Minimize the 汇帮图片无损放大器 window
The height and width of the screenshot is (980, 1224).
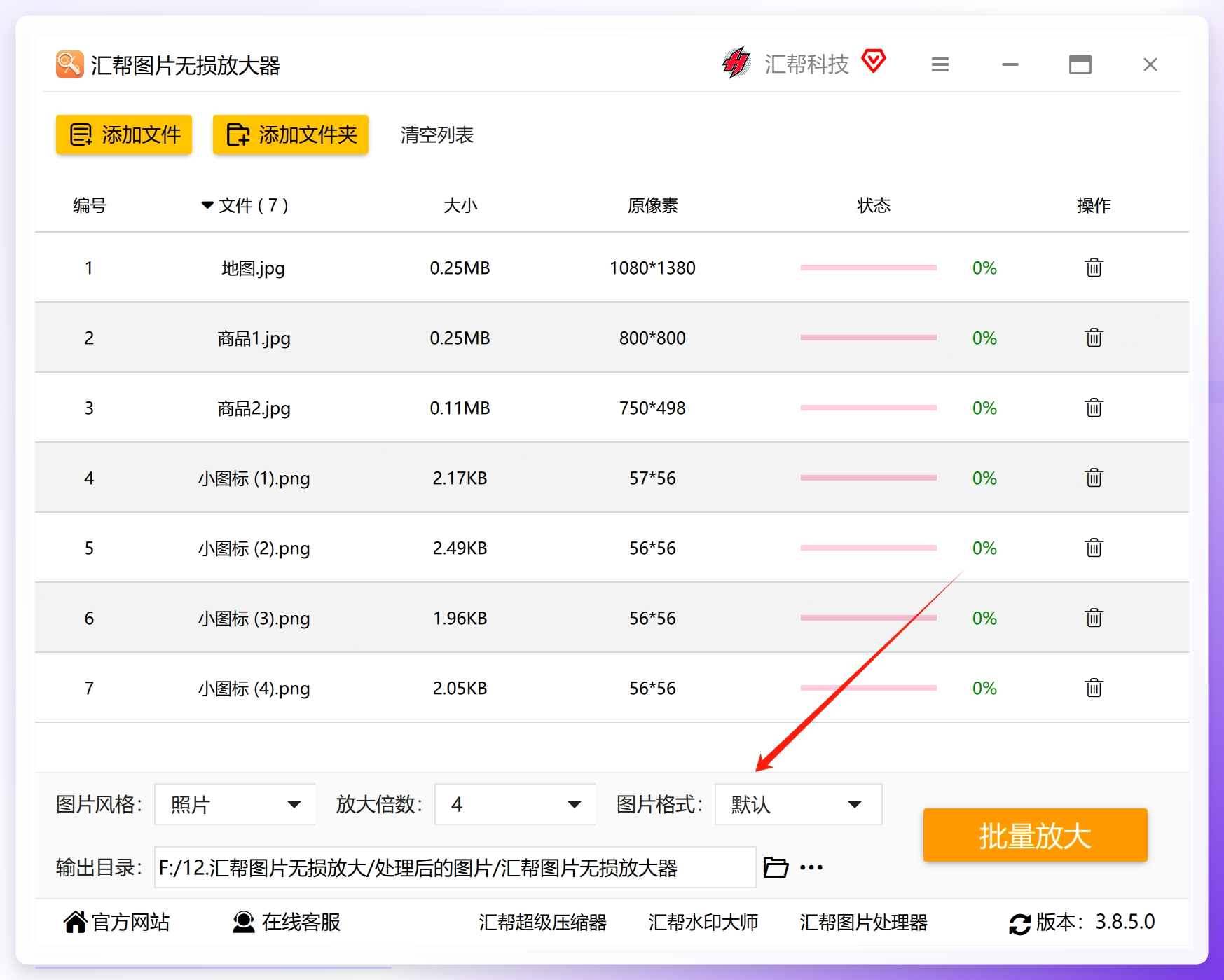(x=1010, y=64)
